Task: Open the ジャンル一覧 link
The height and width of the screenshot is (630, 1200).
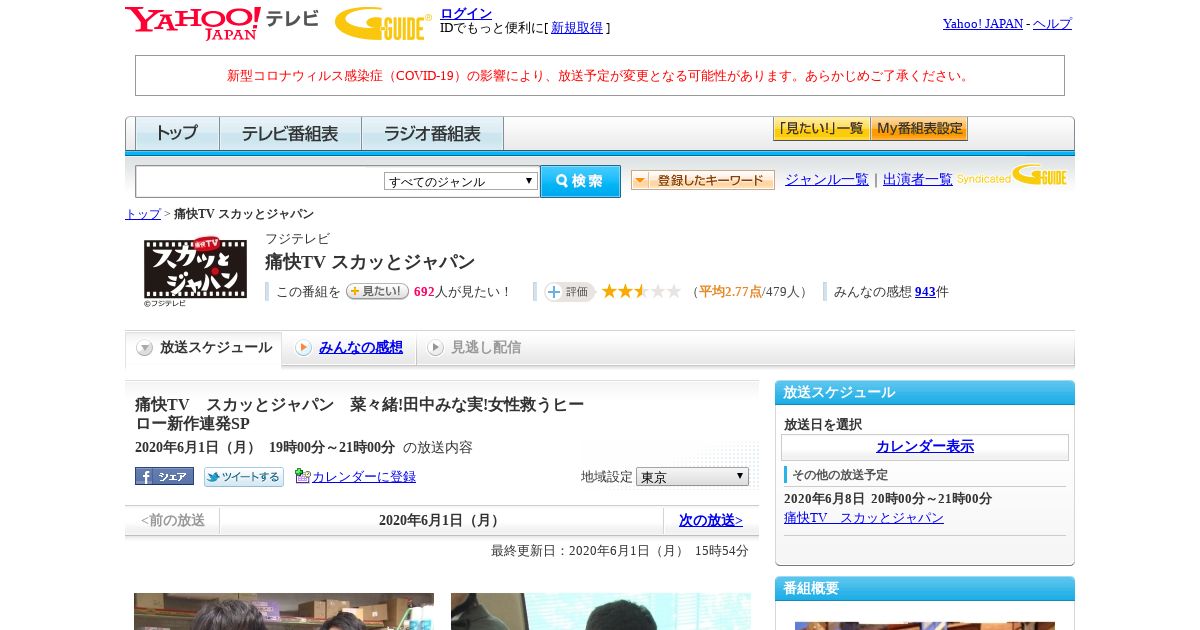Action: point(827,179)
